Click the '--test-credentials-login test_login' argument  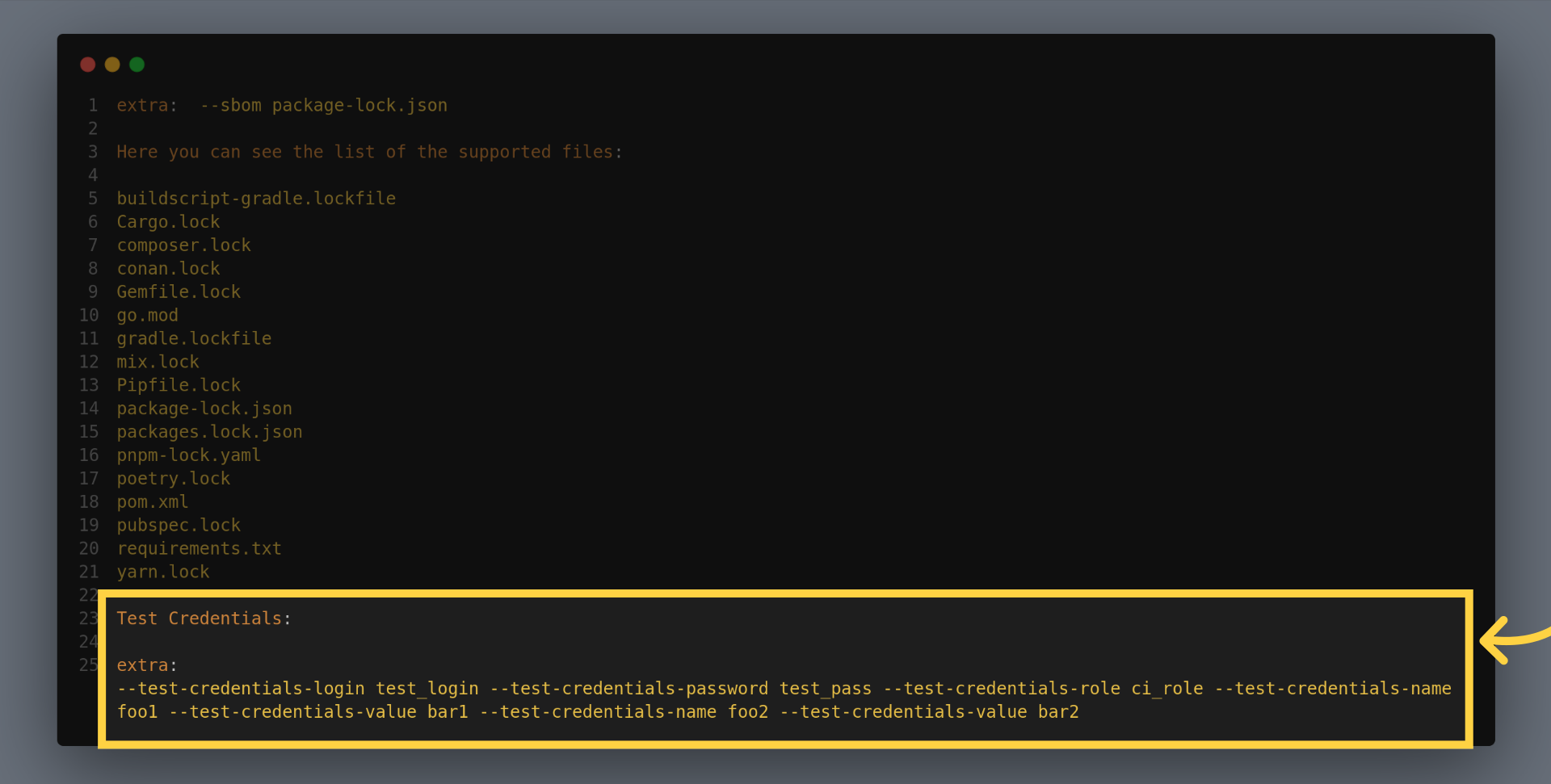[x=298, y=689]
